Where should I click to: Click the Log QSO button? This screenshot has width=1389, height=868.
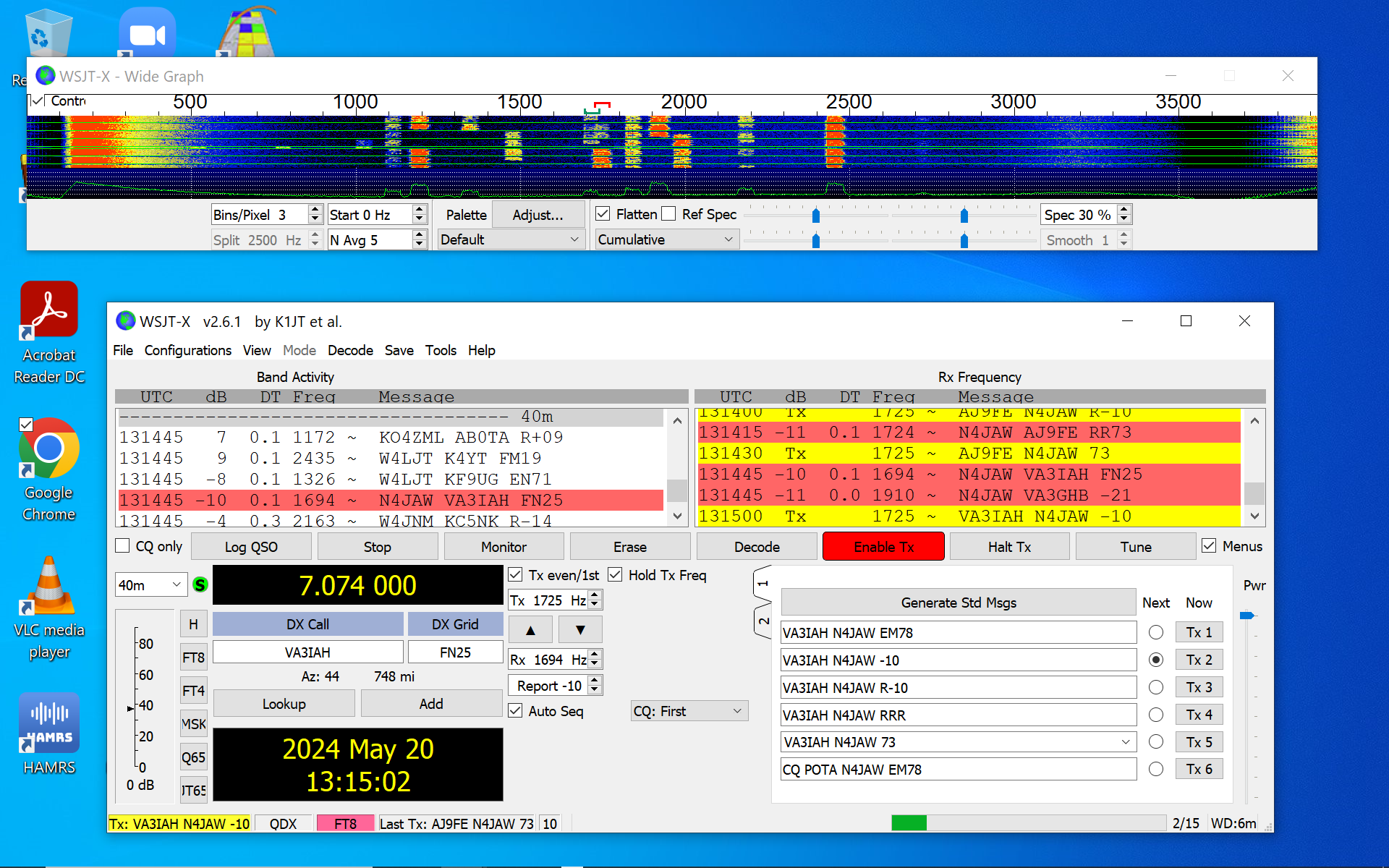point(251,547)
